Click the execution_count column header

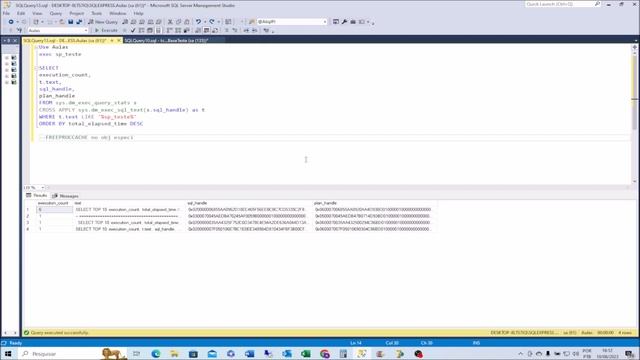coord(53,203)
